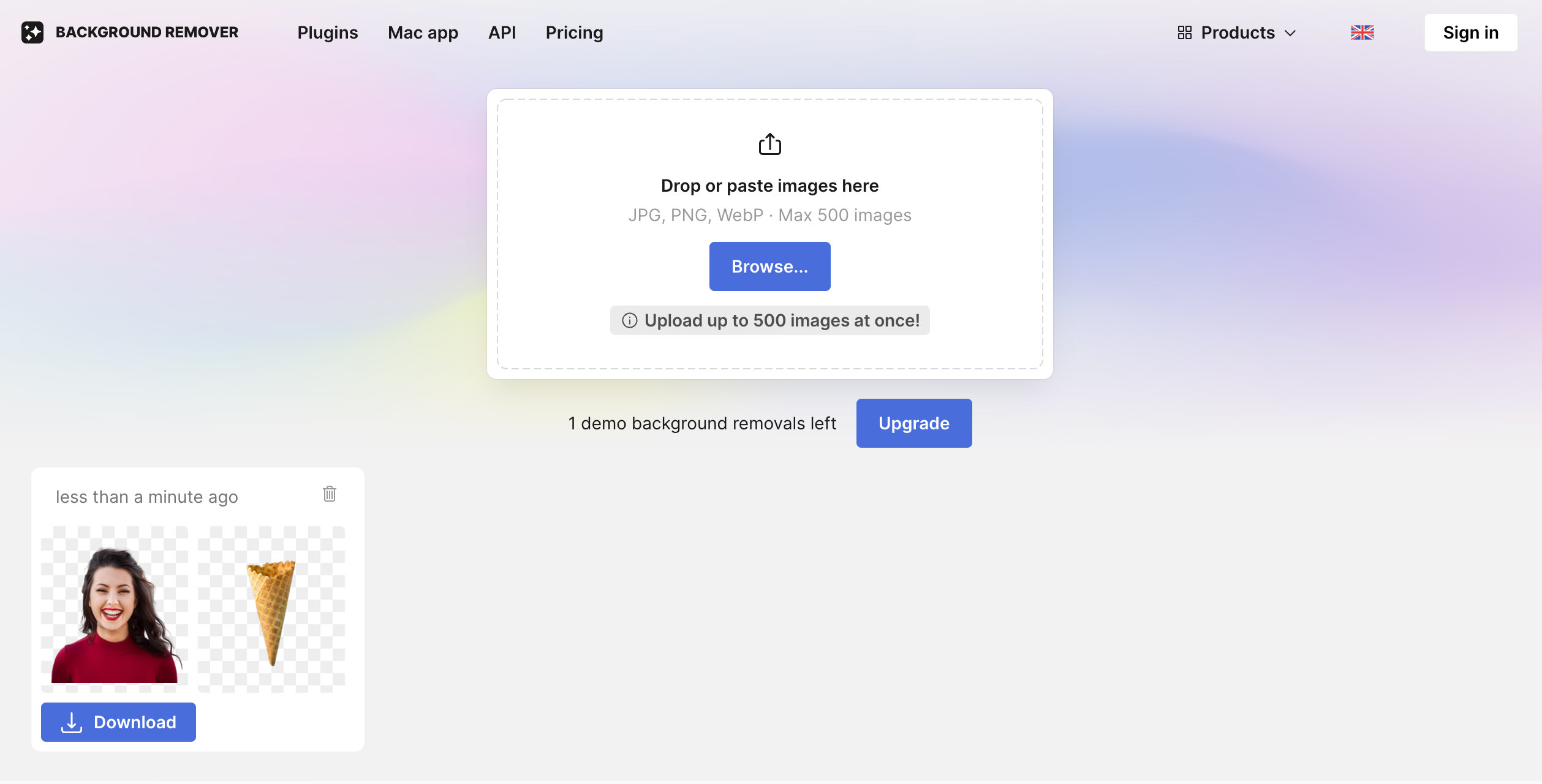Click the upload arrow icon in drop zone
The width and height of the screenshot is (1542, 784).
769,145
